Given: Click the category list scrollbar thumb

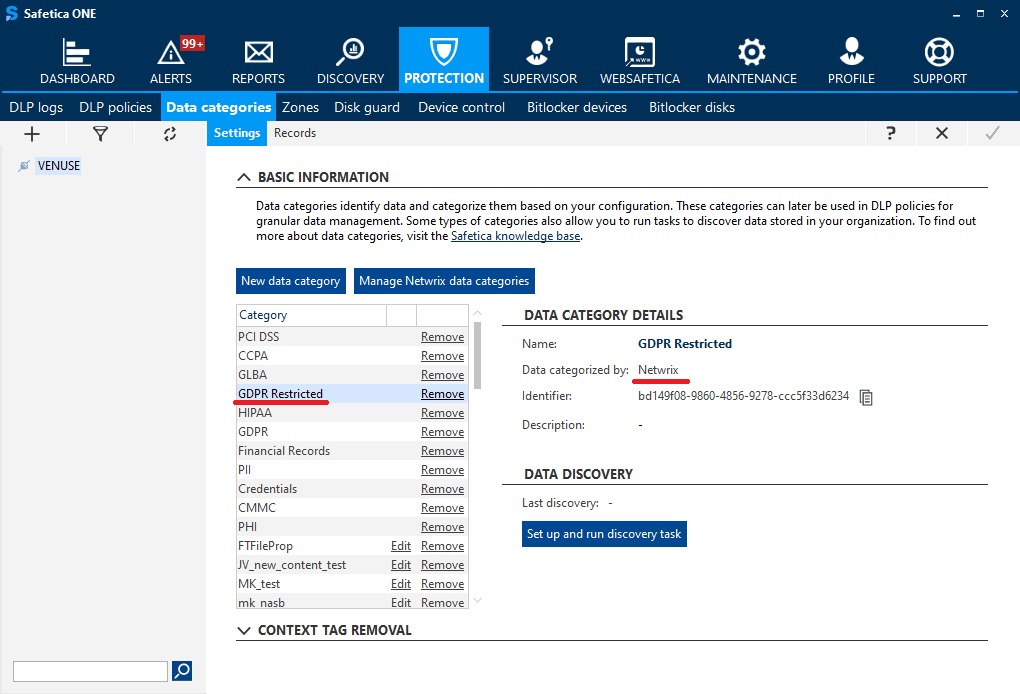Looking at the screenshot, I should 477,355.
